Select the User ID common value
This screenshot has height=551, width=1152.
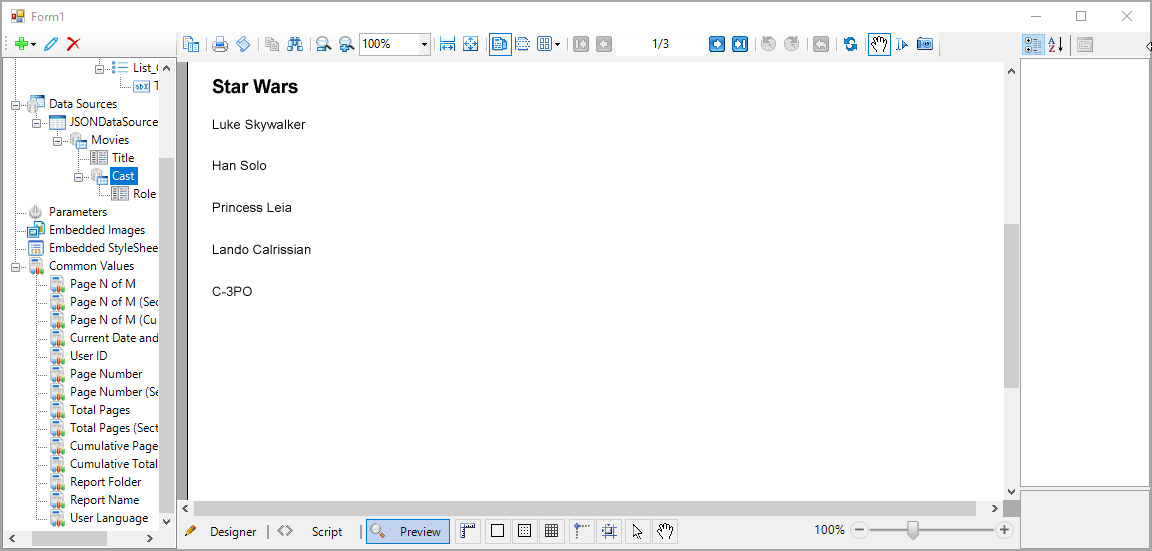(88, 356)
